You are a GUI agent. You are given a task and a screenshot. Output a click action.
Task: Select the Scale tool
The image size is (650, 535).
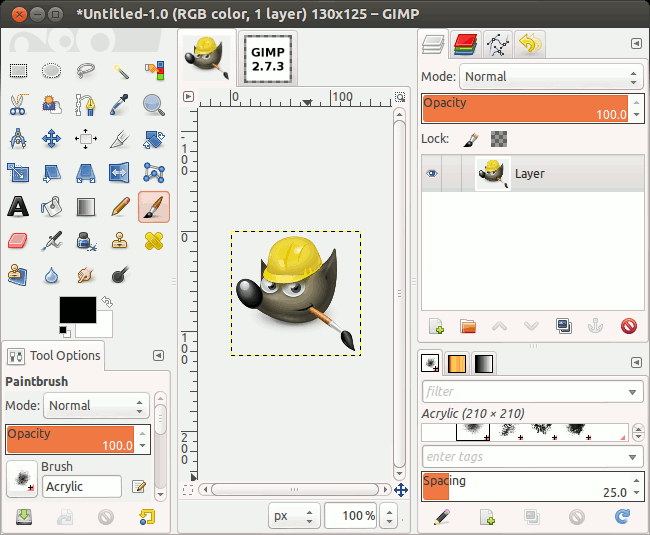(18, 172)
